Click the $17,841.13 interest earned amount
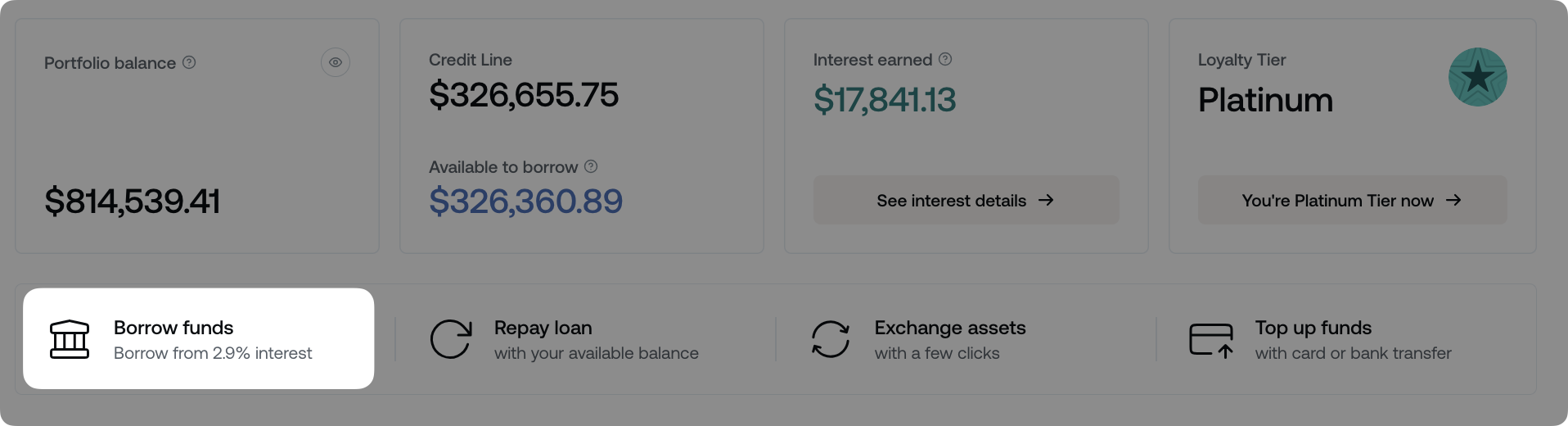This screenshot has width=1568, height=426. [x=885, y=100]
